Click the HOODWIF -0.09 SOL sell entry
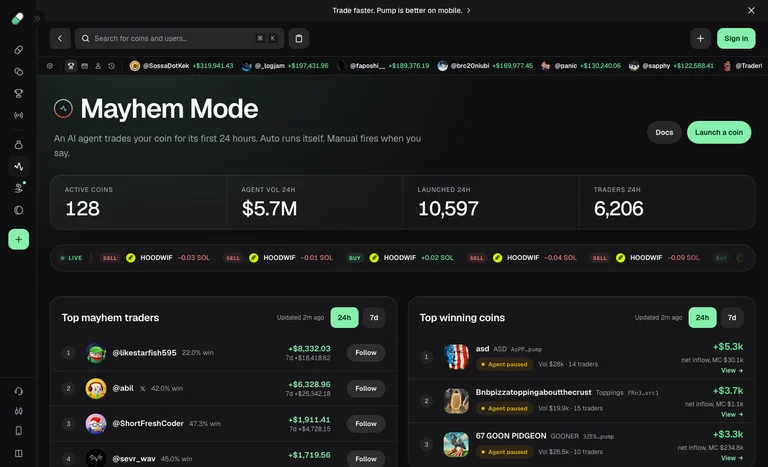 [x=646, y=258]
